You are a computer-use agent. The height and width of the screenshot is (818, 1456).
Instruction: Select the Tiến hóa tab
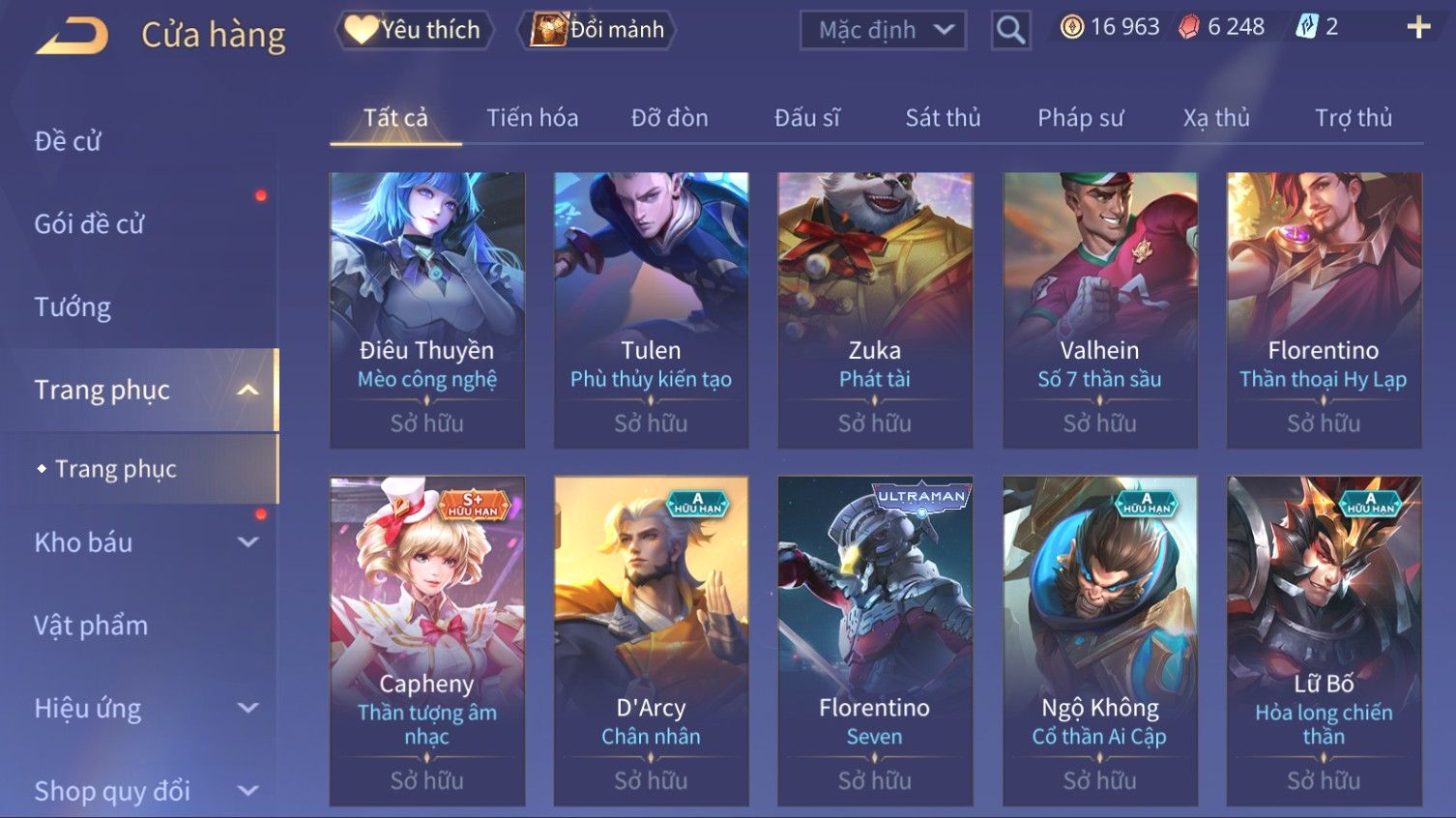tap(532, 118)
